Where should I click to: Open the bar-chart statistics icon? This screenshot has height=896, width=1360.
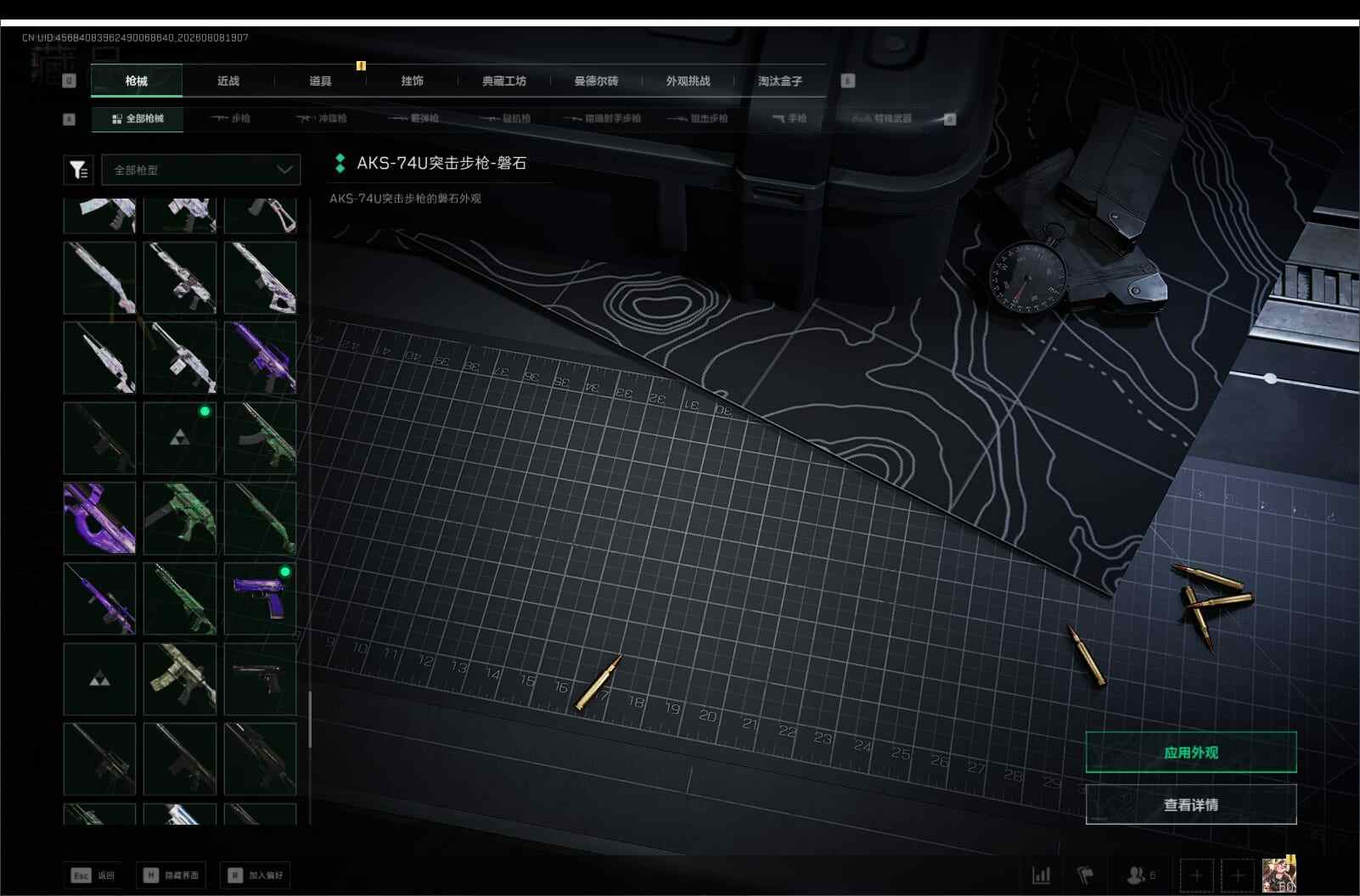(x=1042, y=875)
